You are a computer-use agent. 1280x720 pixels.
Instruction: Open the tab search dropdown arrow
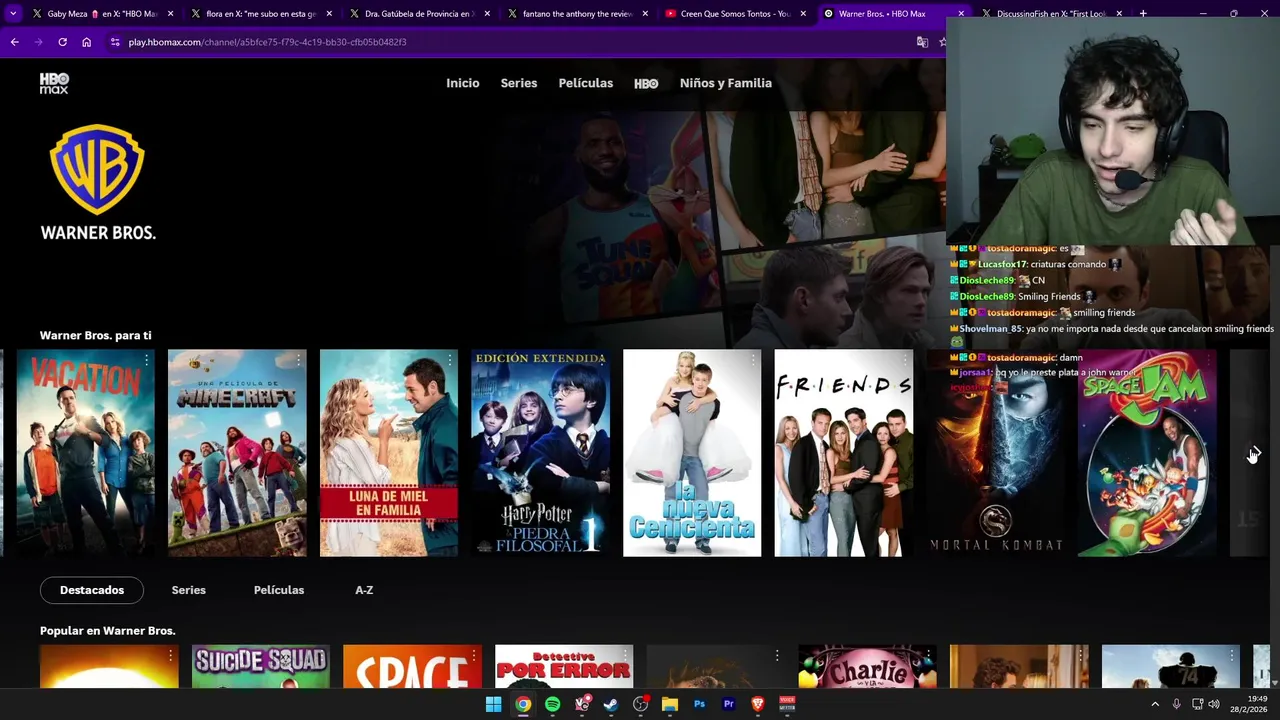(x=13, y=14)
